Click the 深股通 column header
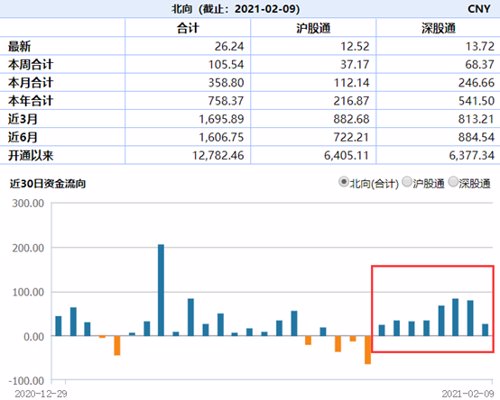 point(438,28)
